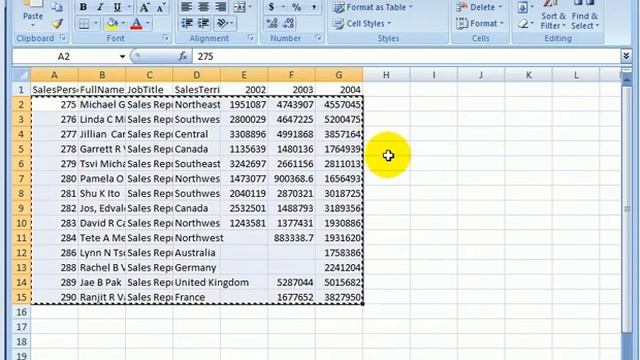The width and height of the screenshot is (640, 360).
Task: Select cell with value 5287044
Action: click(291, 282)
